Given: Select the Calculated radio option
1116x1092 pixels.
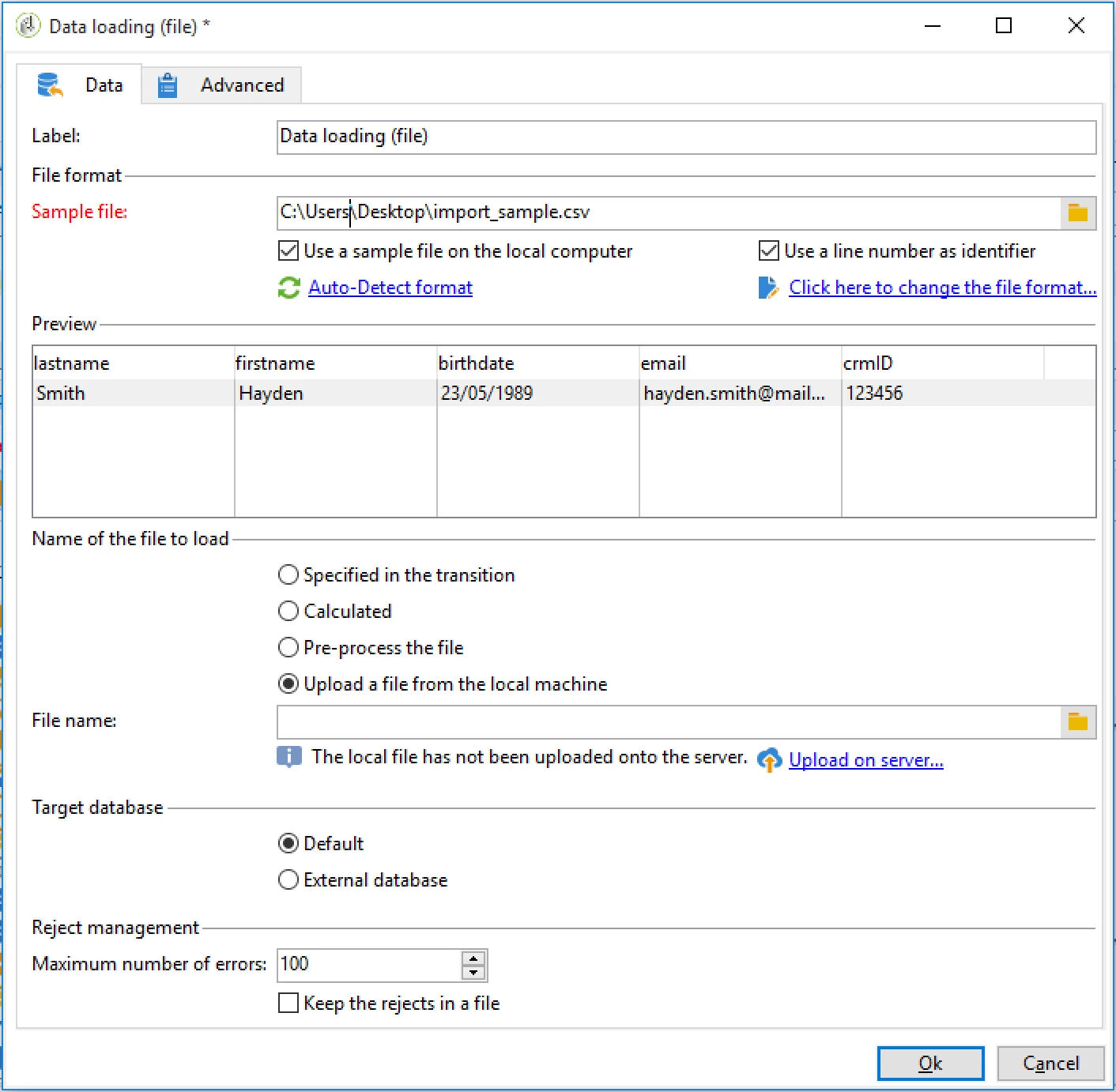Looking at the screenshot, I should click(x=288, y=612).
